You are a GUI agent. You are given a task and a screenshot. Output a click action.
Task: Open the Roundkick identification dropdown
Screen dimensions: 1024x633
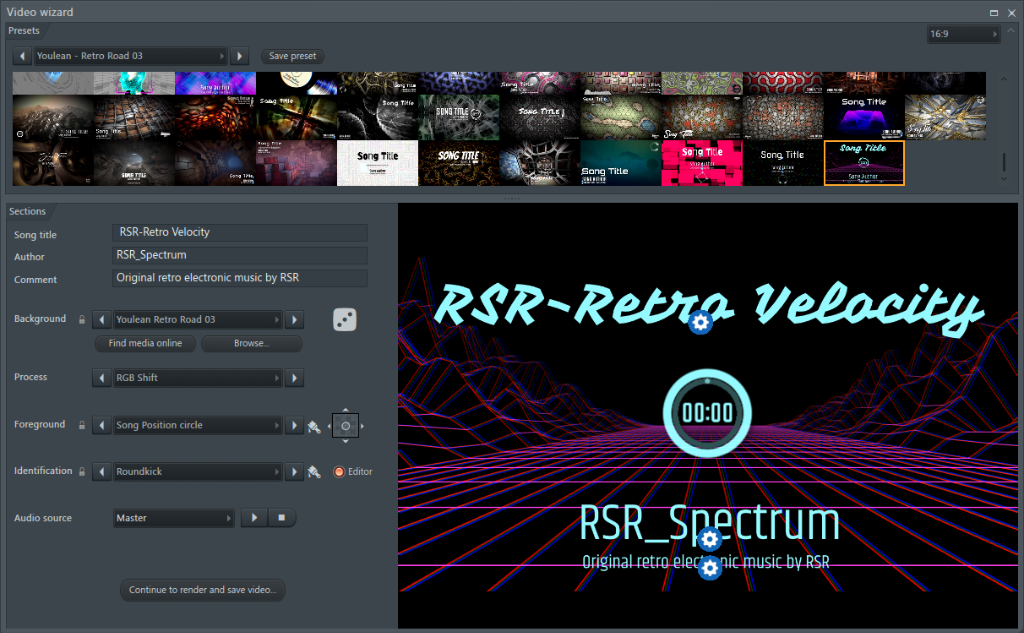[x=197, y=472]
